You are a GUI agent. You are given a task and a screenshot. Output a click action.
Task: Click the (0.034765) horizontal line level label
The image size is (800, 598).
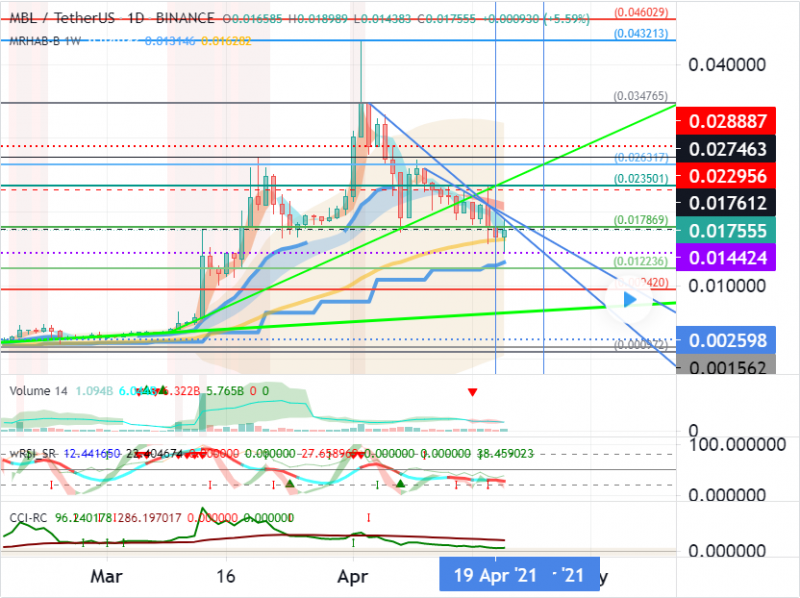pyautogui.click(x=642, y=98)
